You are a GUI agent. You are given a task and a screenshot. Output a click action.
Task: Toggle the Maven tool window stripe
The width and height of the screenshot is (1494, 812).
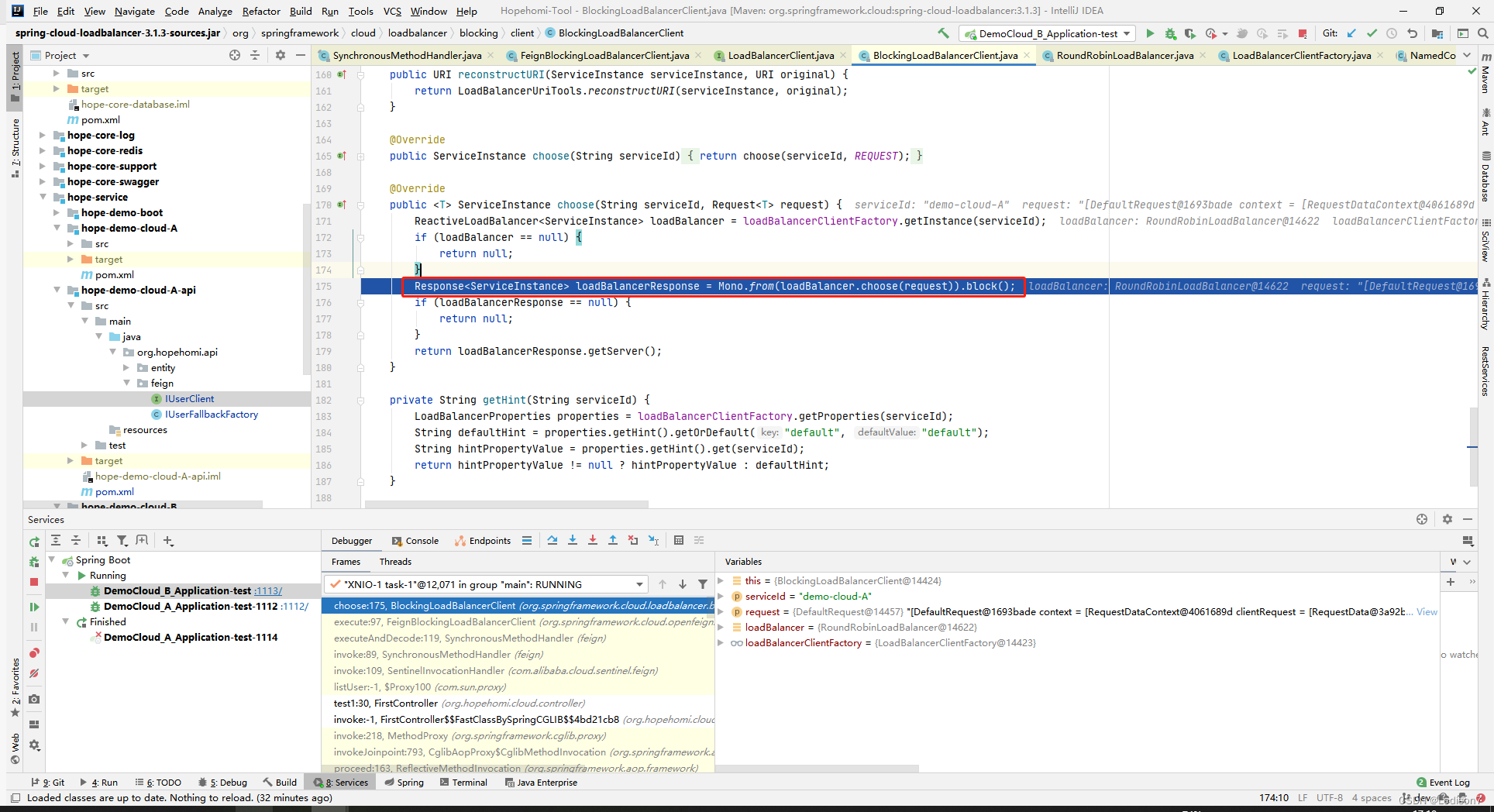[1485, 74]
